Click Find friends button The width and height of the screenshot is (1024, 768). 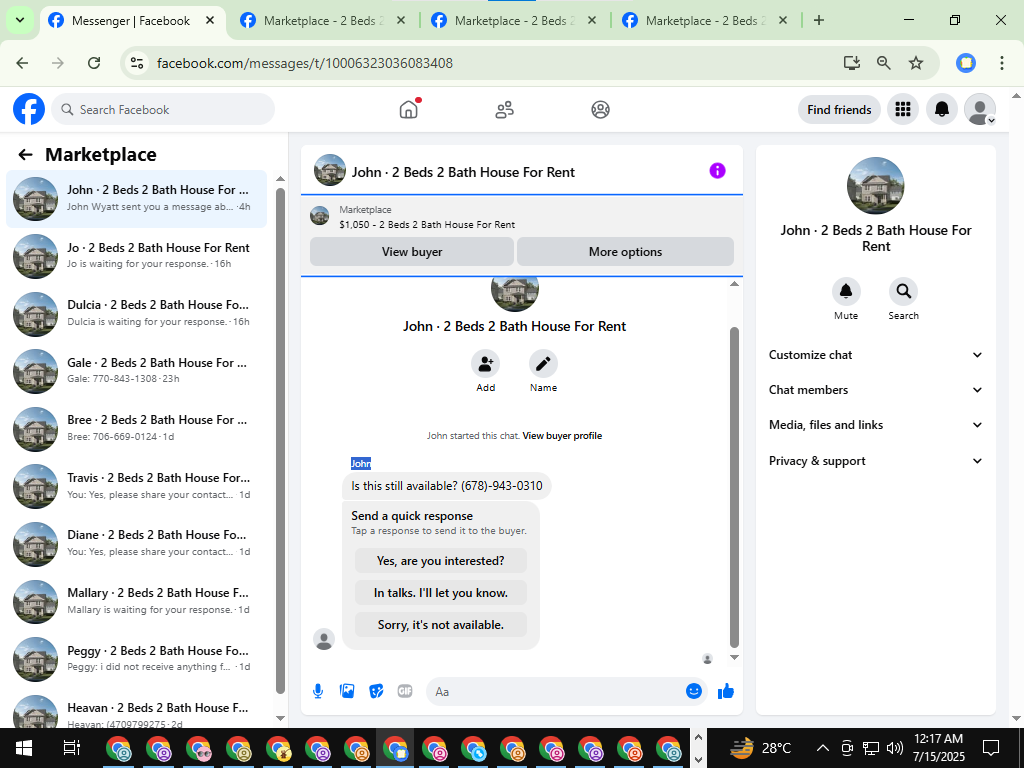839,110
